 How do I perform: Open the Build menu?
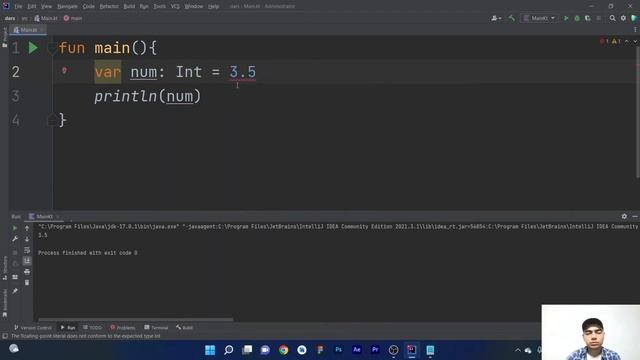tap(129, 7)
